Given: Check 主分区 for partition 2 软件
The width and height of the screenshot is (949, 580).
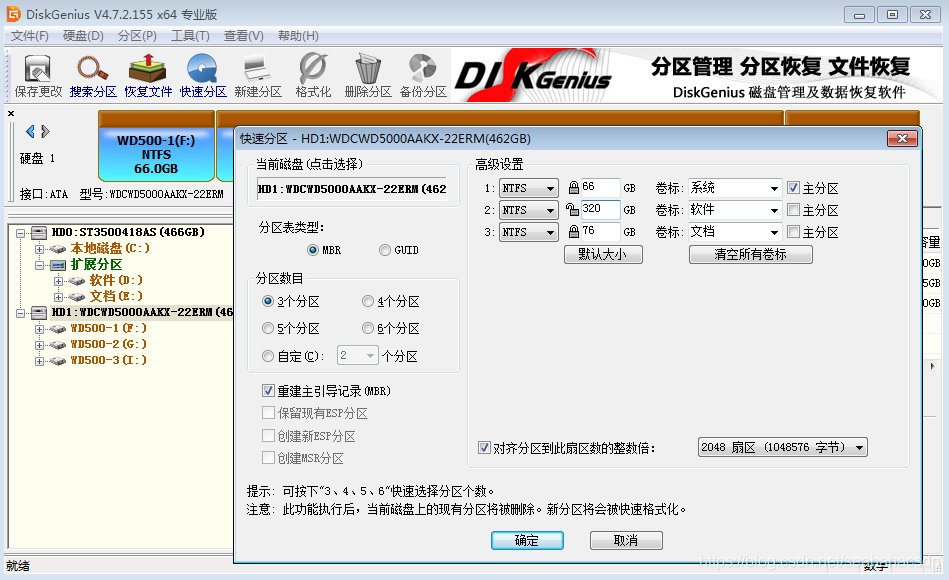Looking at the screenshot, I should coord(793,209).
